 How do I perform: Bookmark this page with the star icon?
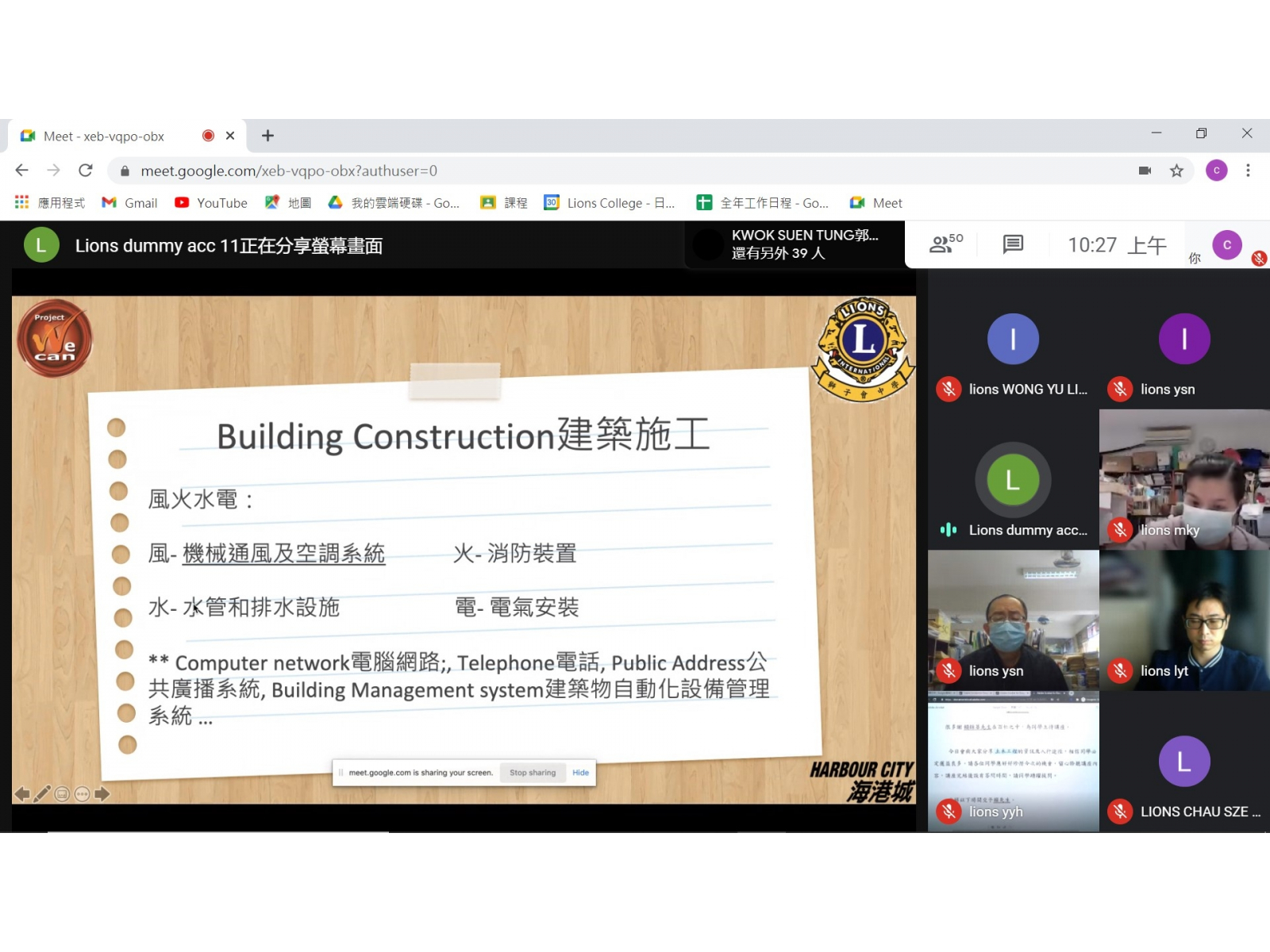[1176, 171]
